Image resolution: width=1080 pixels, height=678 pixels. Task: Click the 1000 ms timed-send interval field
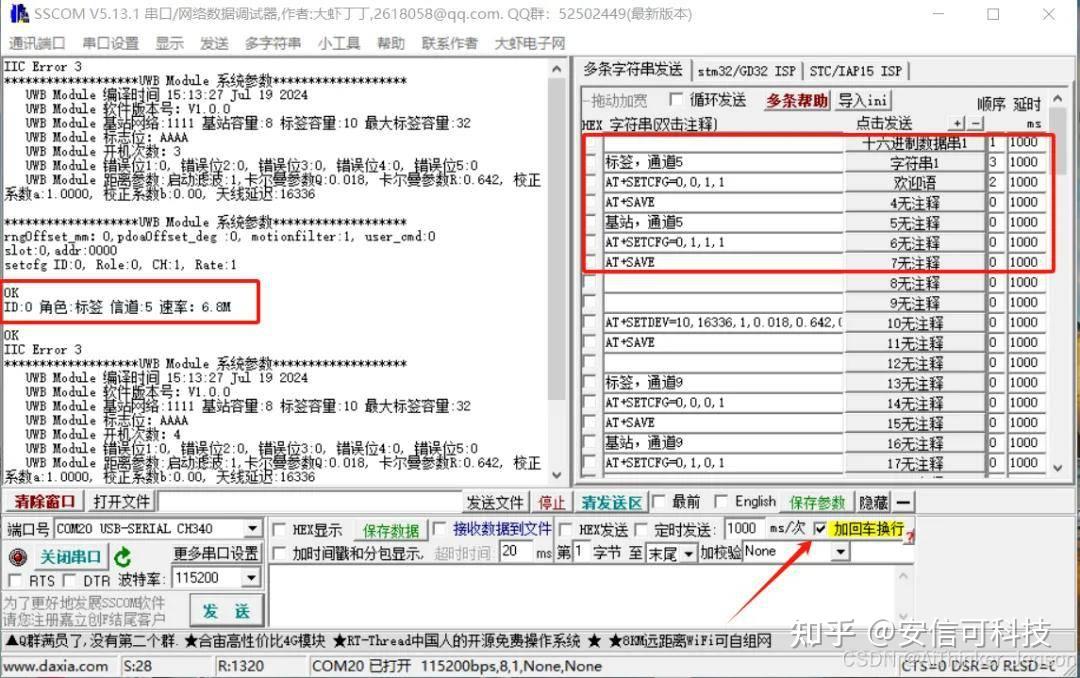tap(742, 528)
